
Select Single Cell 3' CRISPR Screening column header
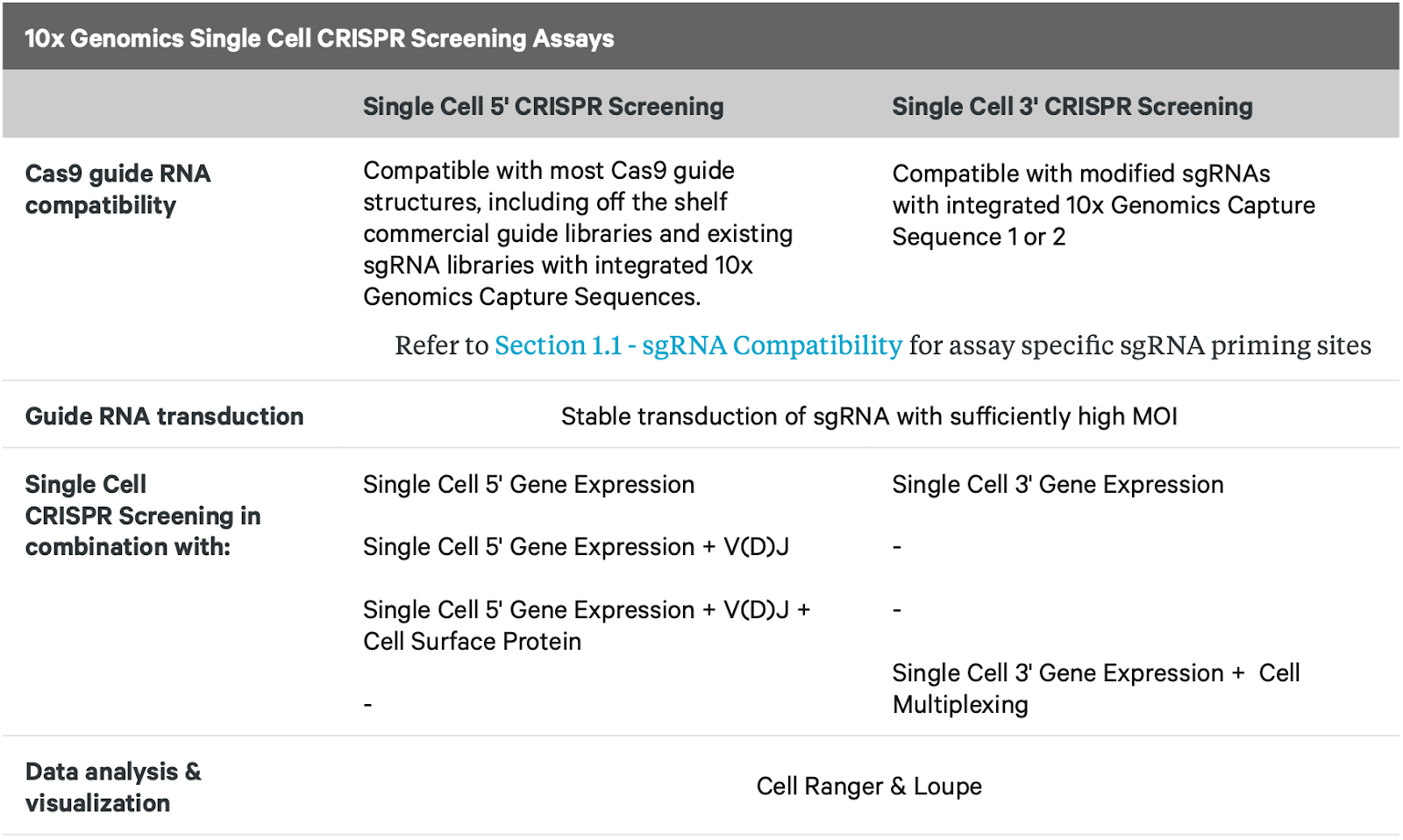pos(1072,107)
